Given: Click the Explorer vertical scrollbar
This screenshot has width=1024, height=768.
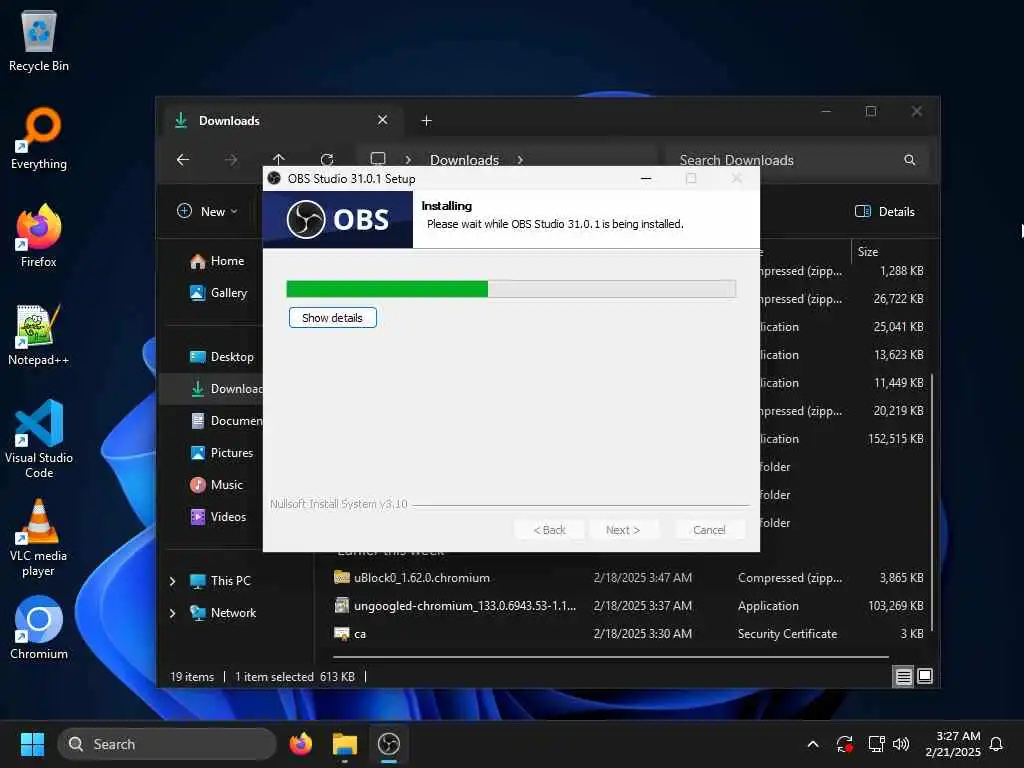Looking at the screenshot, I should coord(932,503).
